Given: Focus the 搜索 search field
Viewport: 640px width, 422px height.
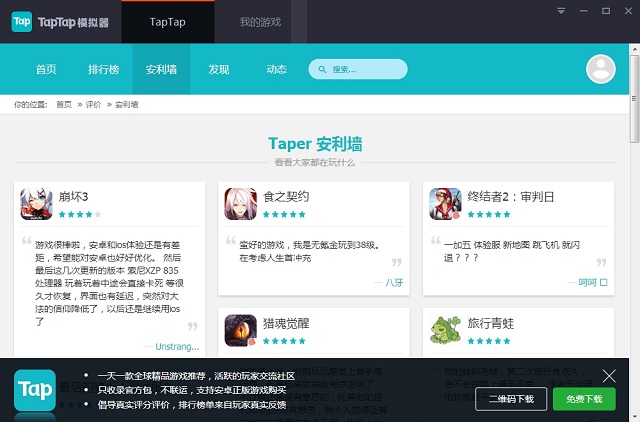Looking at the screenshot, I should tap(358, 69).
